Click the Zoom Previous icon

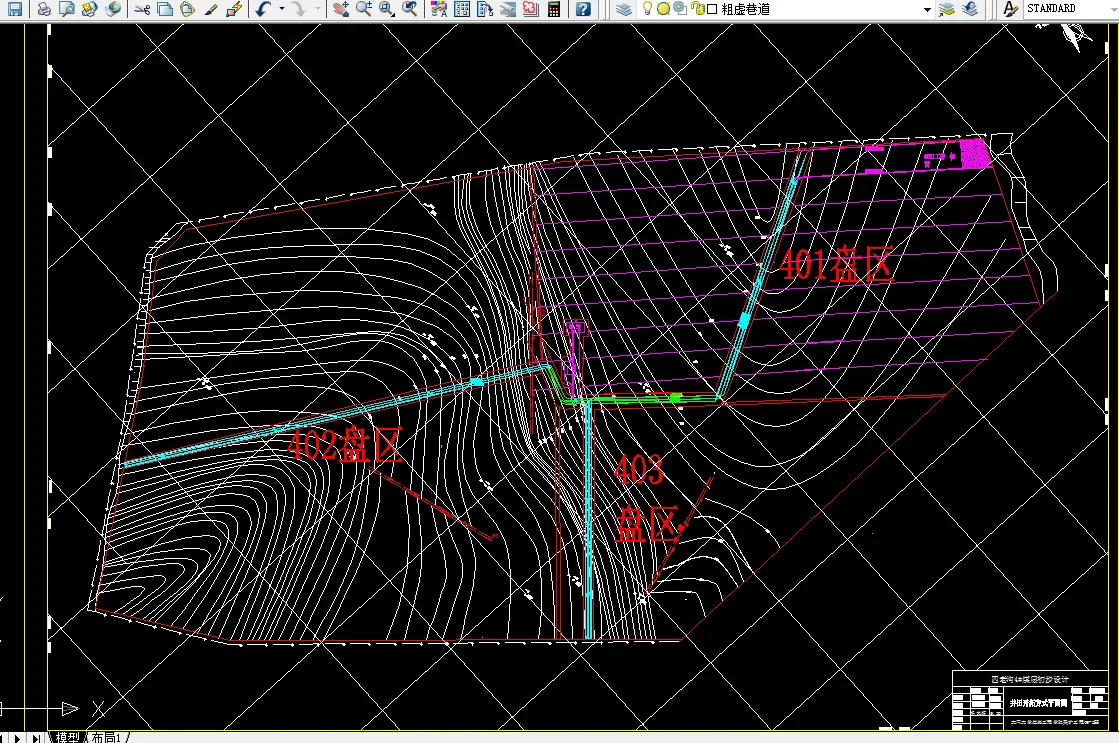[x=410, y=9]
